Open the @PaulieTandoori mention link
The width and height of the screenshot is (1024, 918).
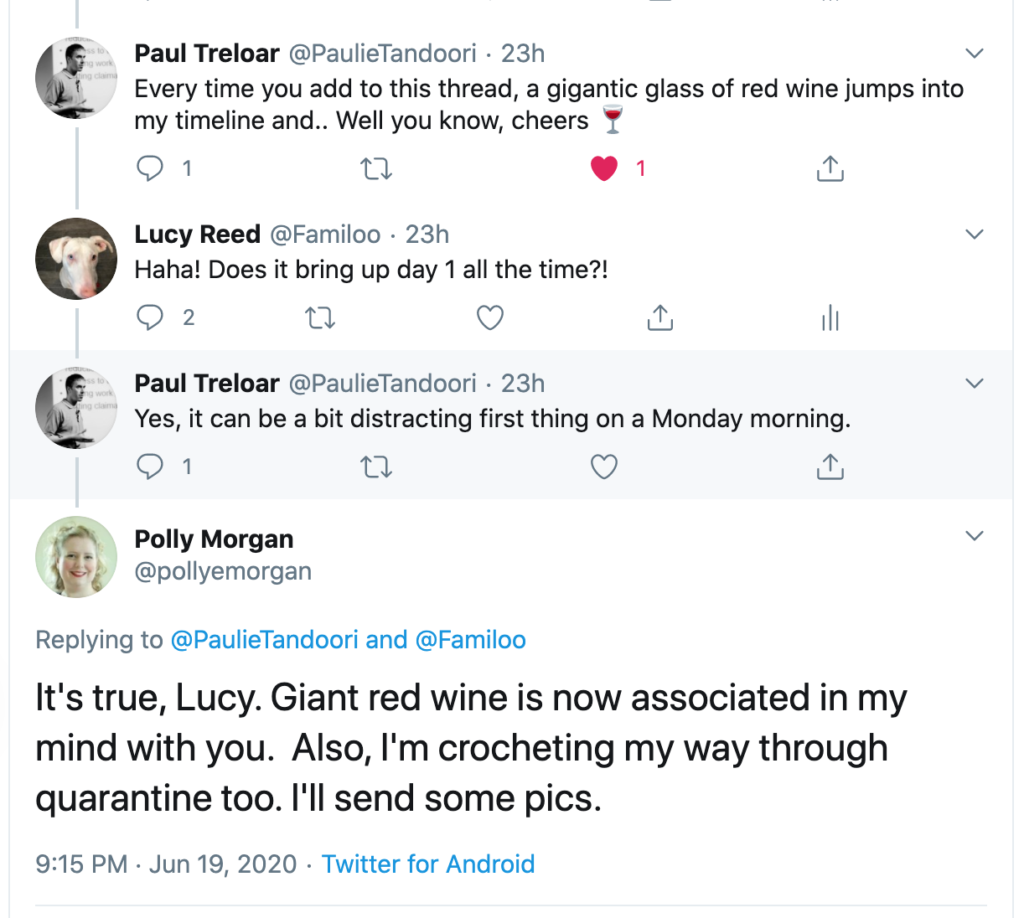265,640
